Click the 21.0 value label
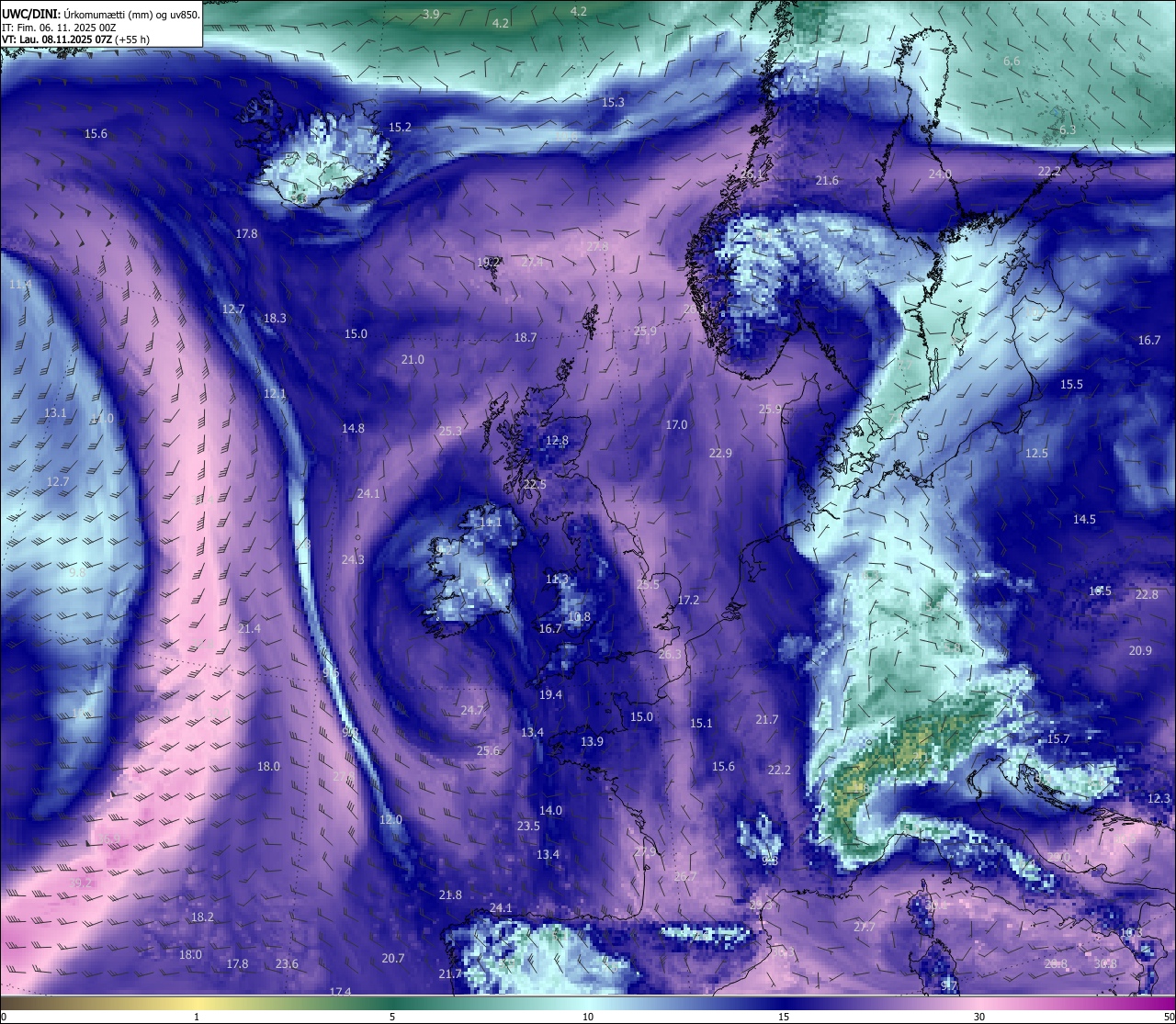The height and width of the screenshot is (1024, 1176). (x=413, y=359)
